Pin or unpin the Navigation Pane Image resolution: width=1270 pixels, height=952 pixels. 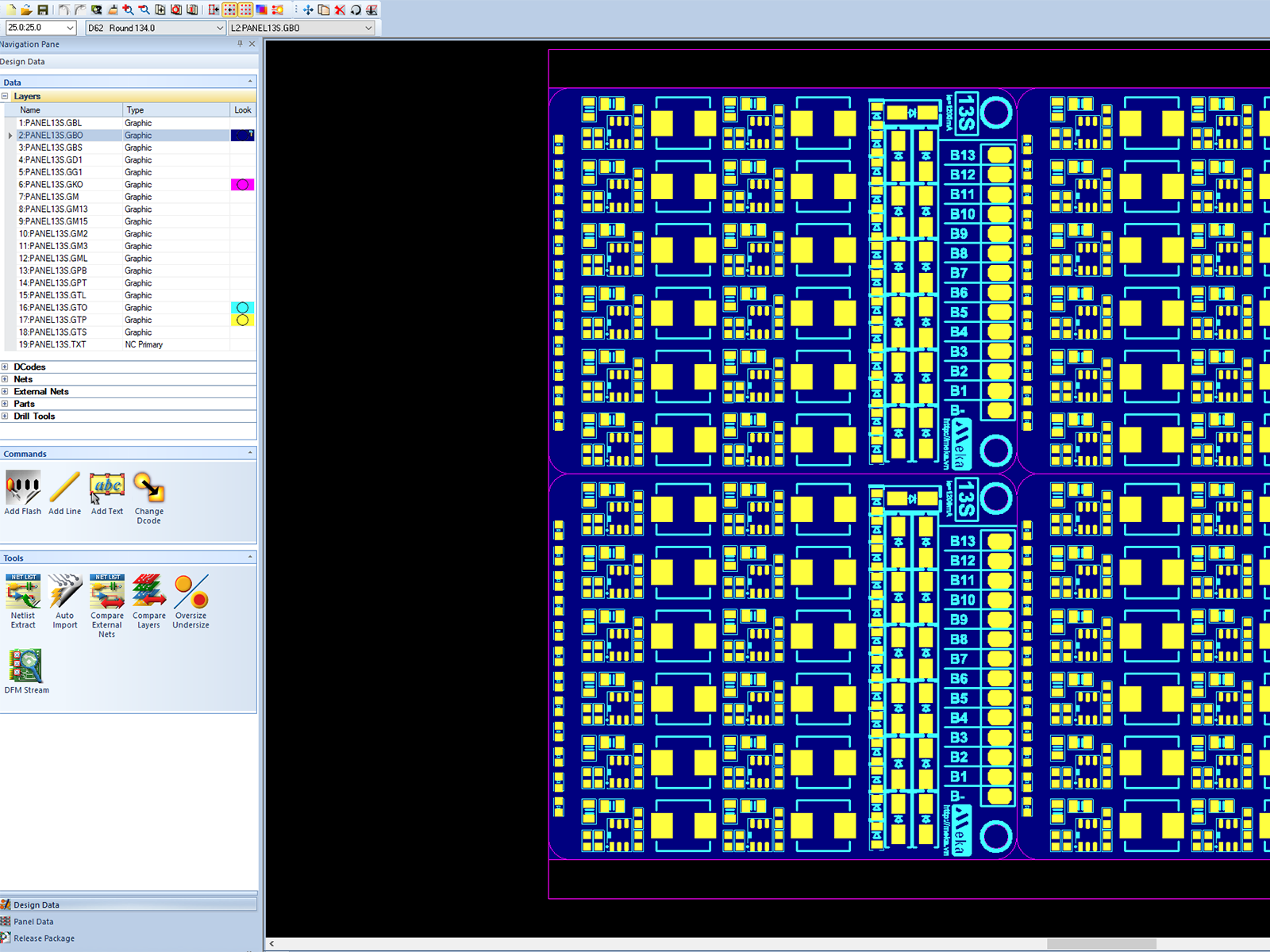pos(240,44)
